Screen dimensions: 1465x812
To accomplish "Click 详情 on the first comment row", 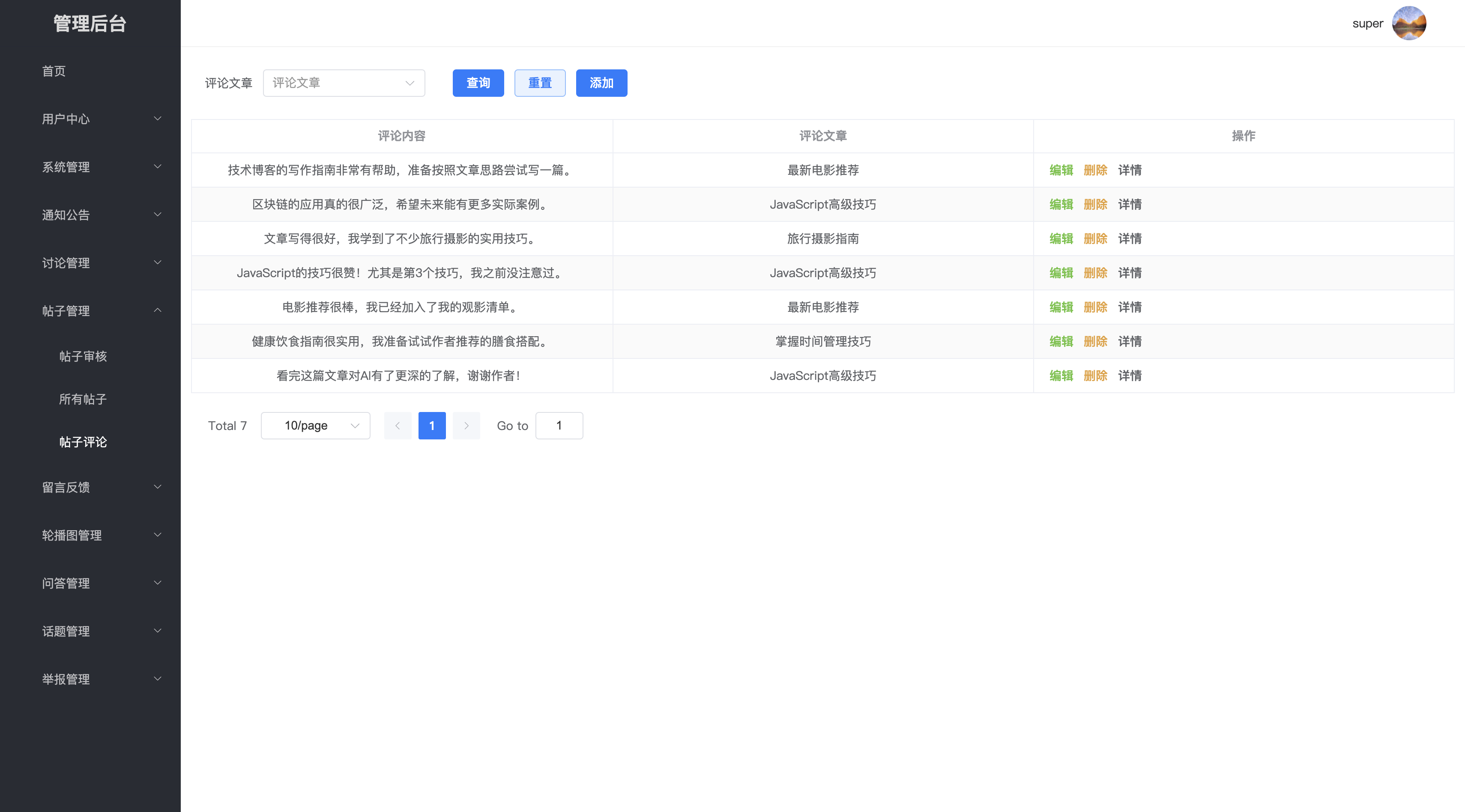I will pyautogui.click(x=1130, y=170).
